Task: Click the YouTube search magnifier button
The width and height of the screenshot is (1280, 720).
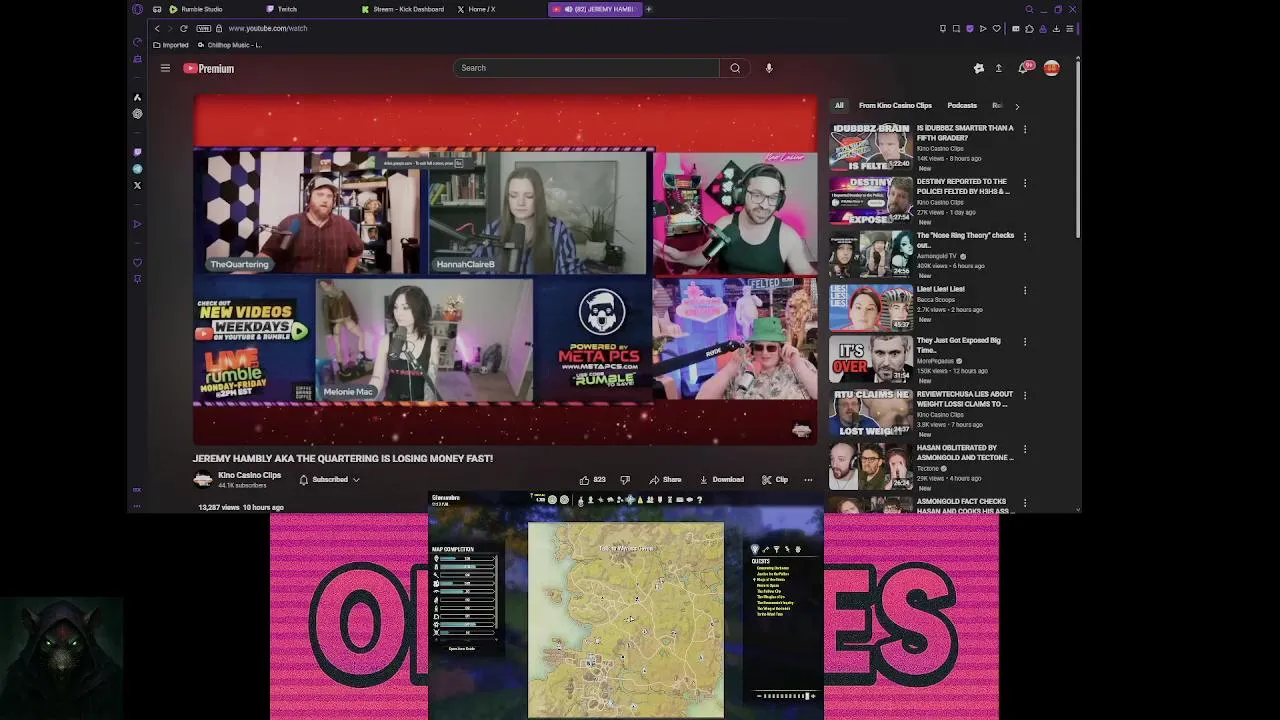Action: pyautogui.click(x=735, y=68)
